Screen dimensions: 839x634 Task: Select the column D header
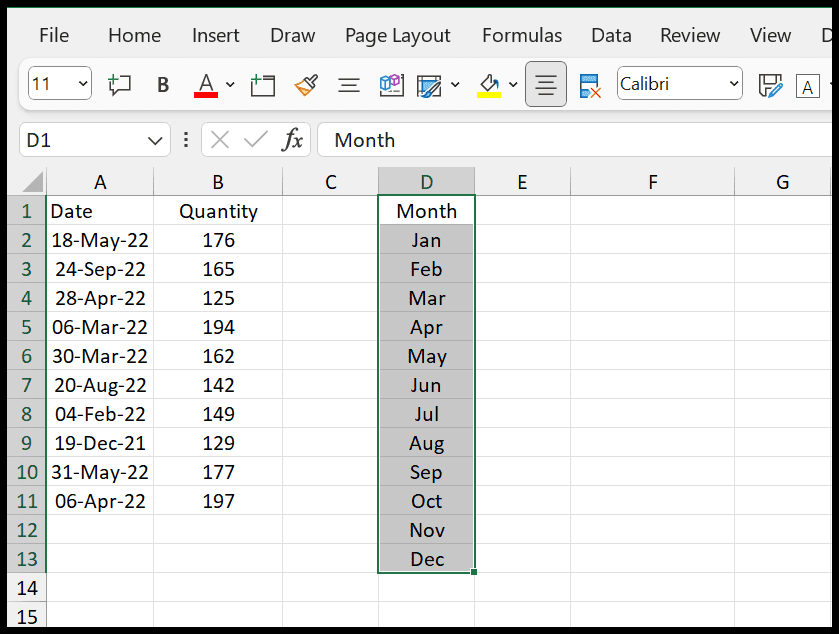[x=426, y=182]
